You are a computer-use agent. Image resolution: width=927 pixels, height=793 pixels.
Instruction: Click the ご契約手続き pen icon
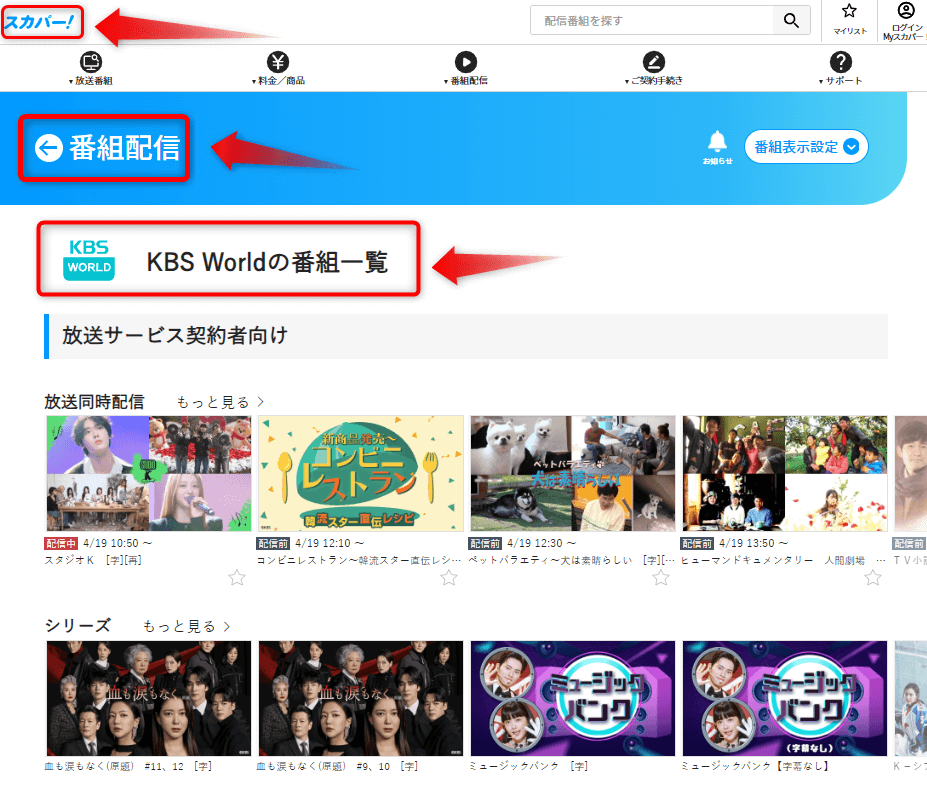click(x=653, y=62)
